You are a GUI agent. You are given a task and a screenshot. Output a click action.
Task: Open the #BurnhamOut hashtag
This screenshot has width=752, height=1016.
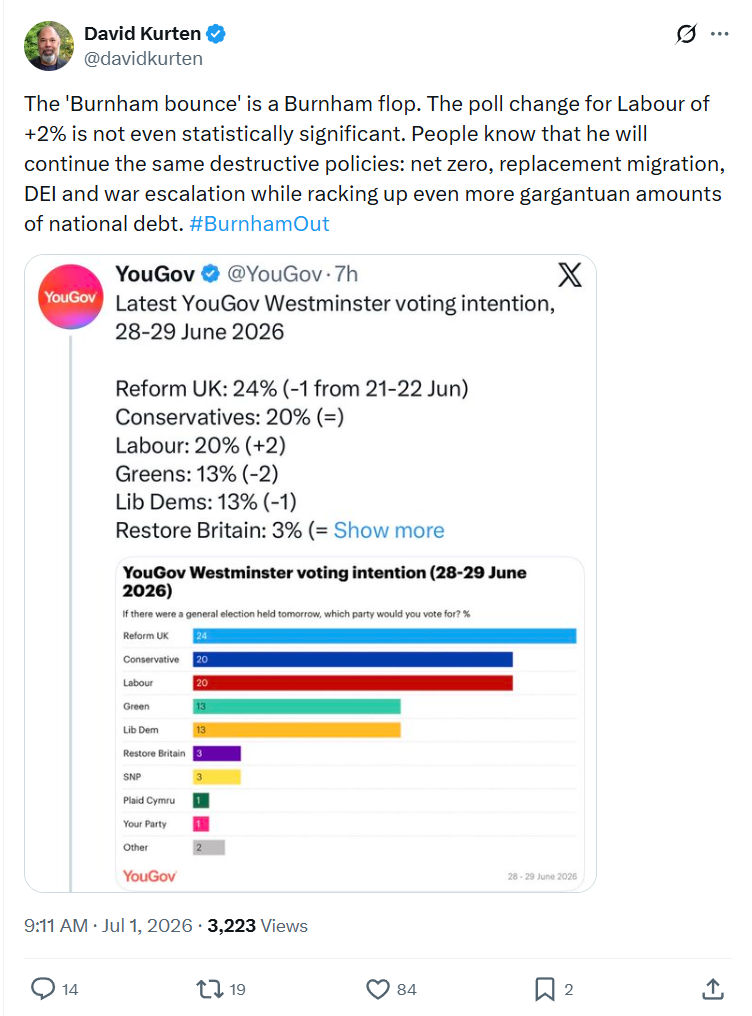point(259,224)
